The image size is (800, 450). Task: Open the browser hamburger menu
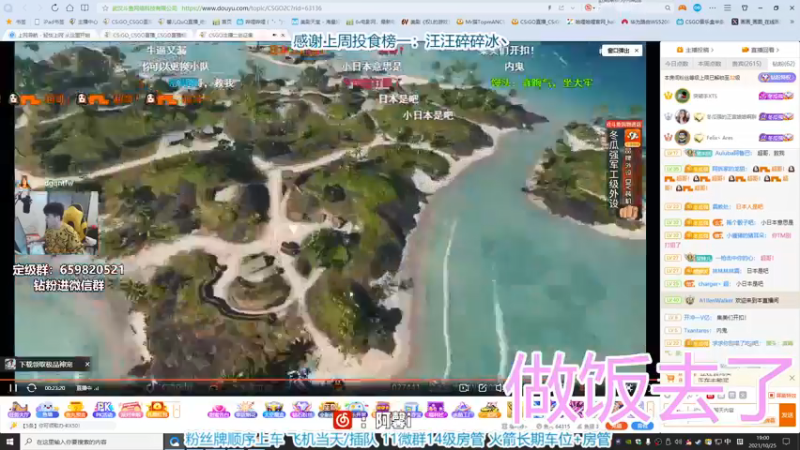pyautogui.click(x=728, y=8)
